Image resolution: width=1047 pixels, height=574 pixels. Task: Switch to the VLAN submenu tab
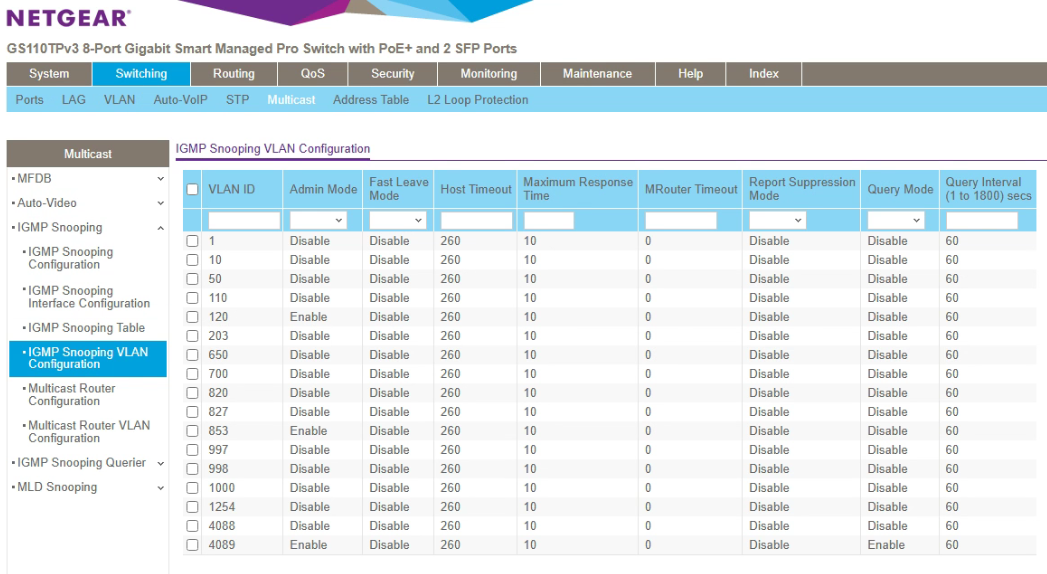click(119, 100)
